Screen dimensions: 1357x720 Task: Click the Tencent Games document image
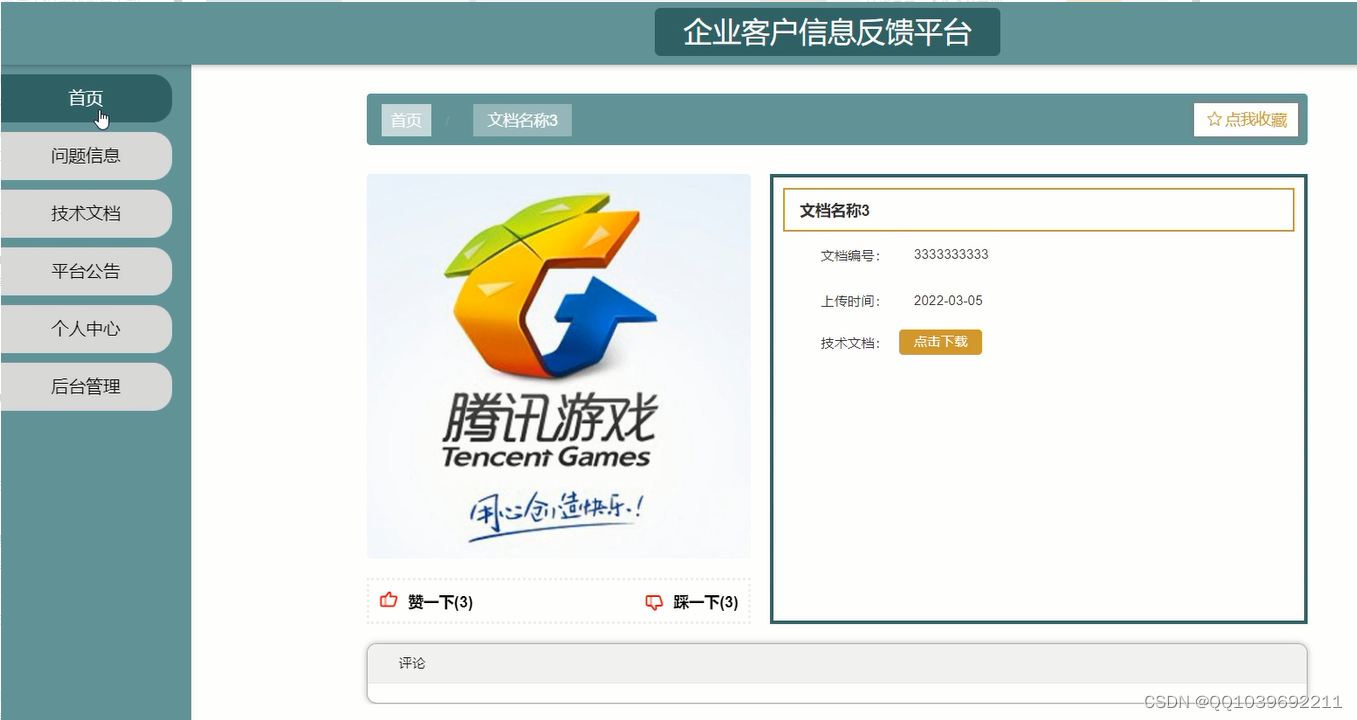[x=558, y=366]
